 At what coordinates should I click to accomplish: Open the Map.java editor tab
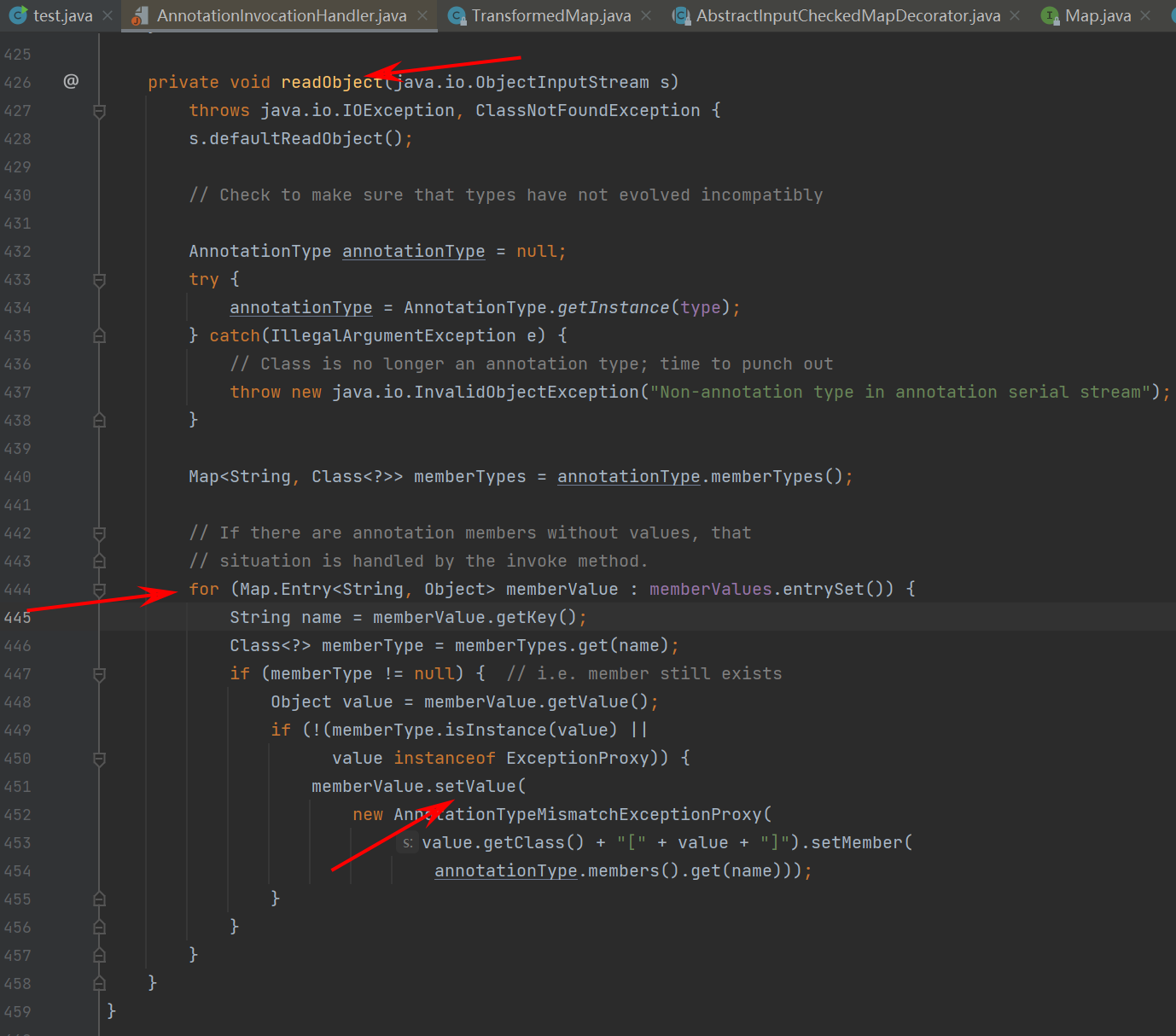1097,15
